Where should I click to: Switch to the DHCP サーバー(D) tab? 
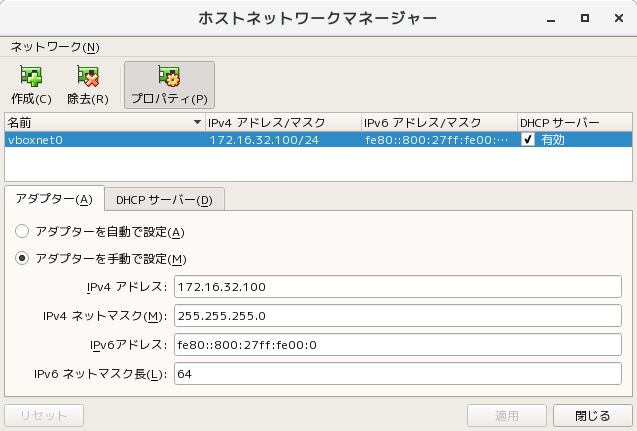coord(164,200)
